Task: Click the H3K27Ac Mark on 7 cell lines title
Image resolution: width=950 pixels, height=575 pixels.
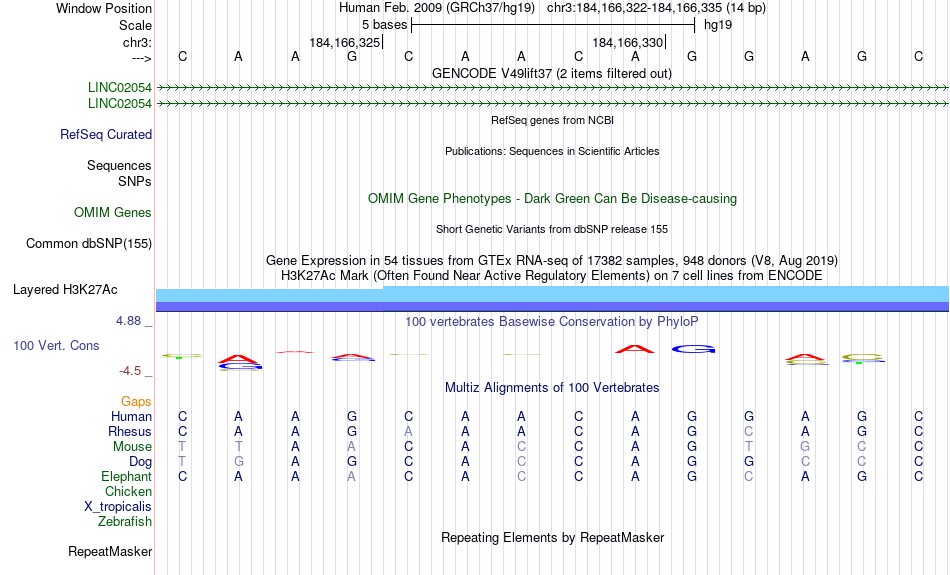Action: click(x=552, y=276)
